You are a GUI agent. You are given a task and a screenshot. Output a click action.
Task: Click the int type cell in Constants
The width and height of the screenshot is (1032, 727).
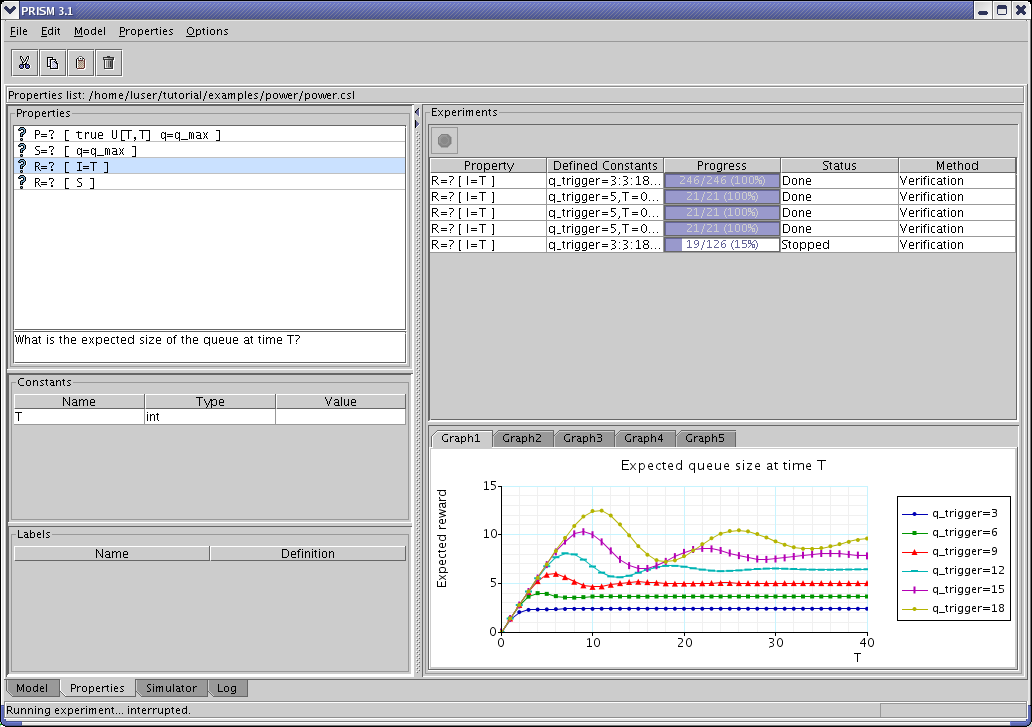pos(210,416)
